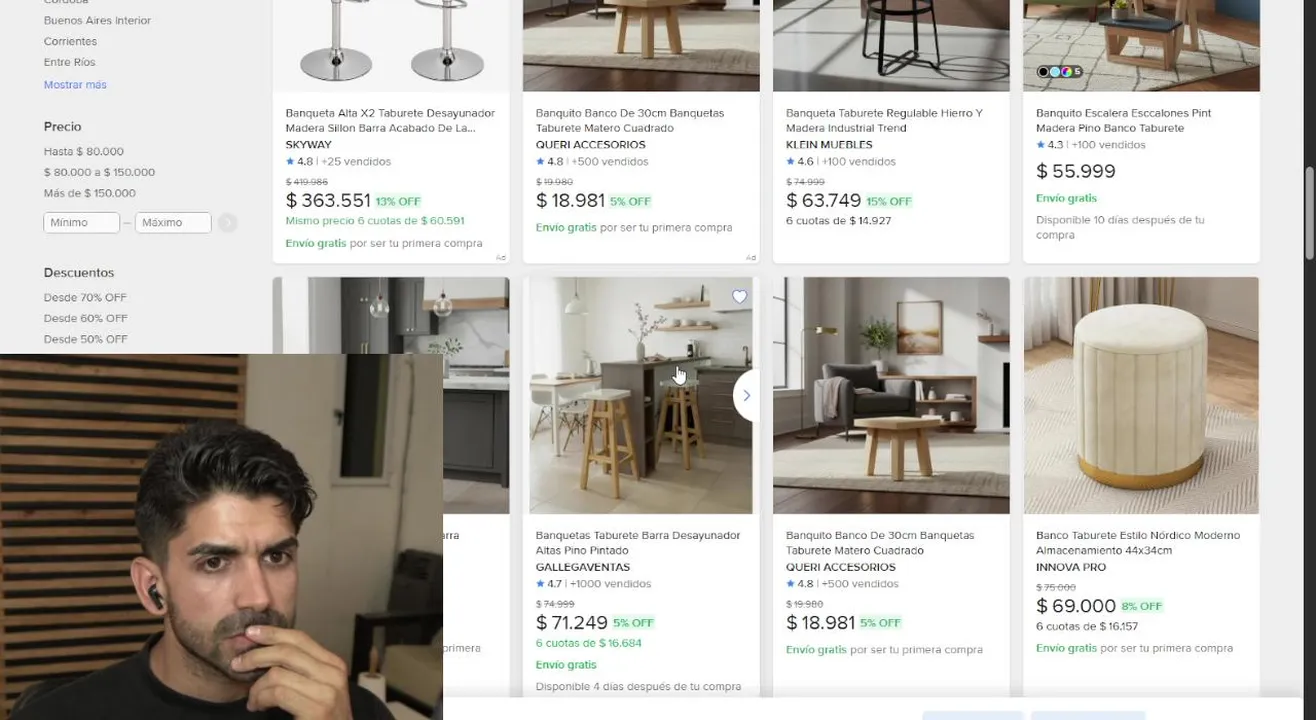
Task: Select Más de $ 150.000 filter
Action: (90, 193)
